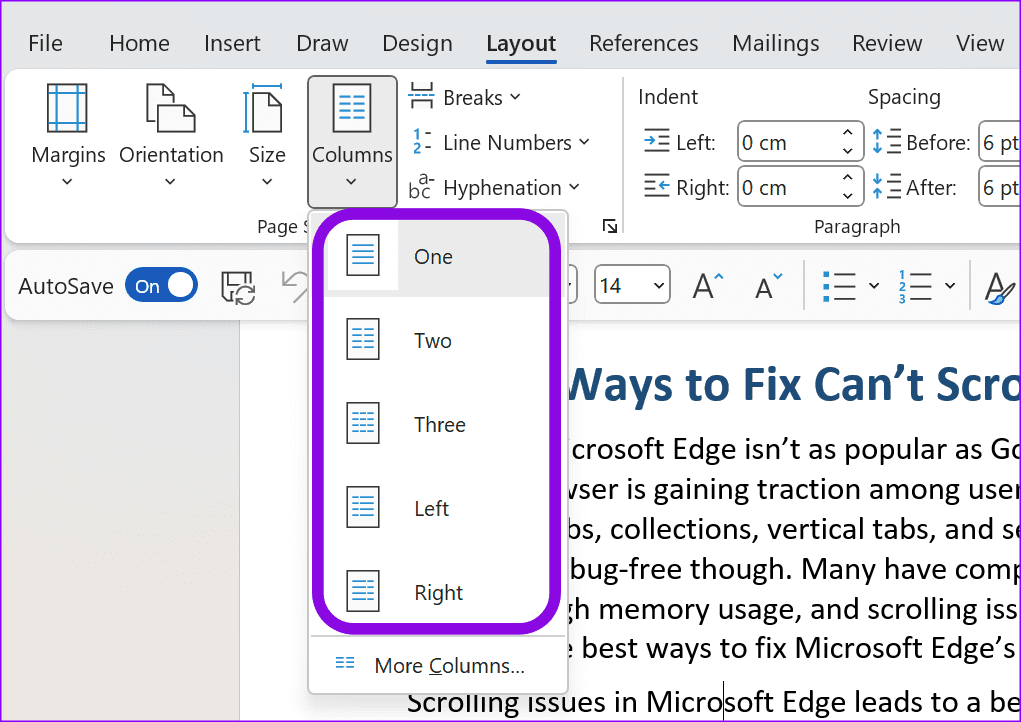This screenshot has width=1021, height=722.
Task: Open the Page Setup dialog launcher
Action: pyautogui.click(x=610, y=226)
